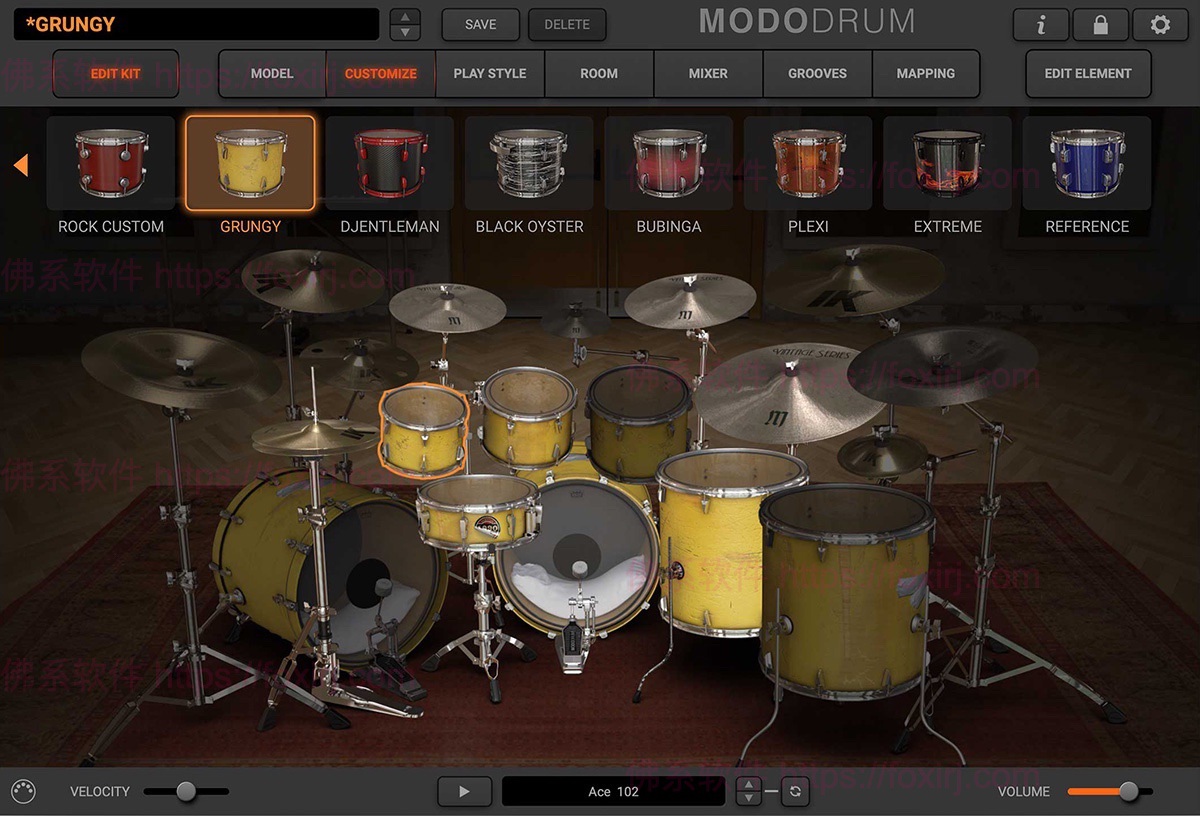The image size is (1200, 816).
Task: Switch to the GROOVES tab
Action: (x=817, y=73)
